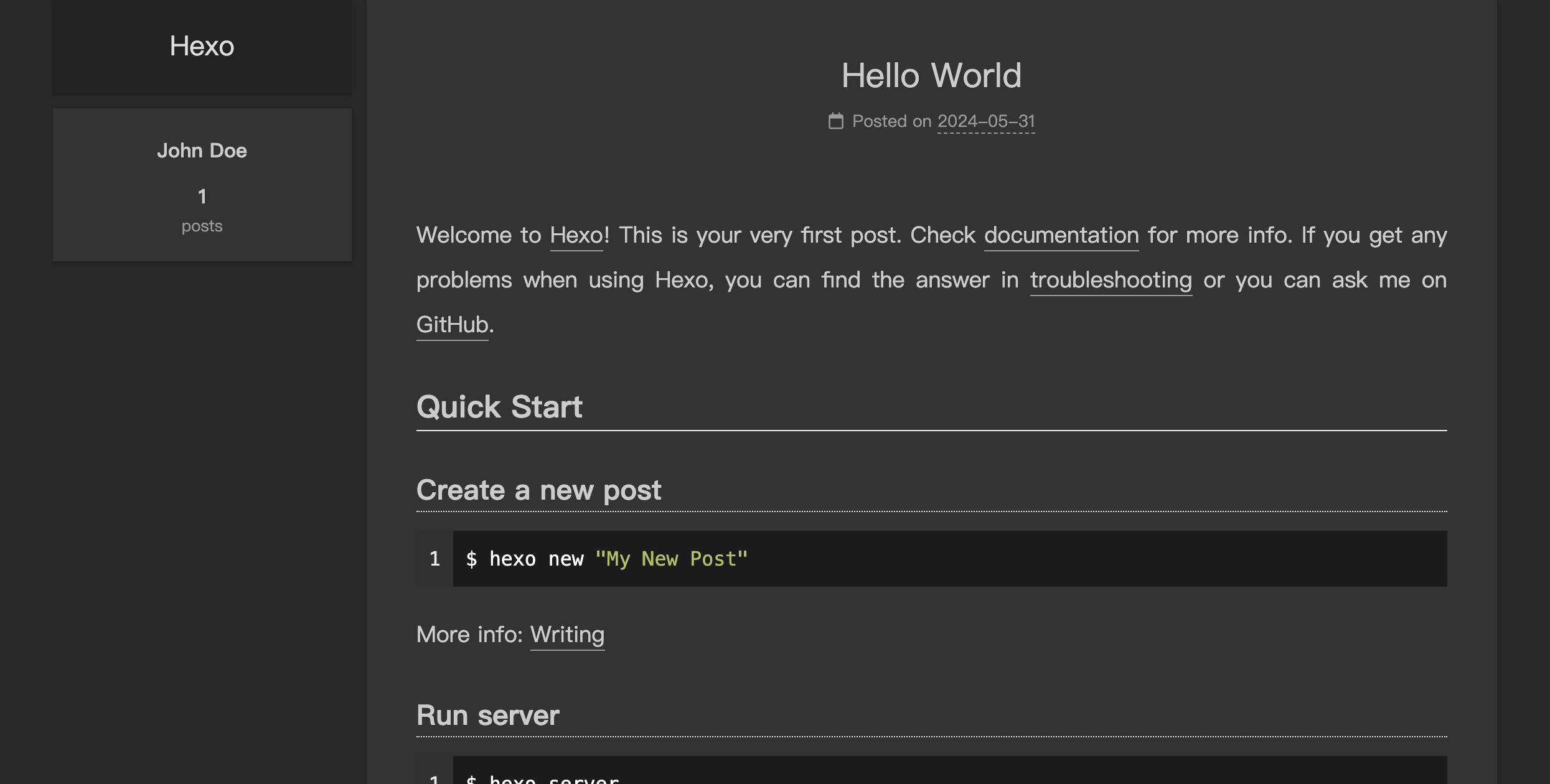Open the documentation link

1061,235
